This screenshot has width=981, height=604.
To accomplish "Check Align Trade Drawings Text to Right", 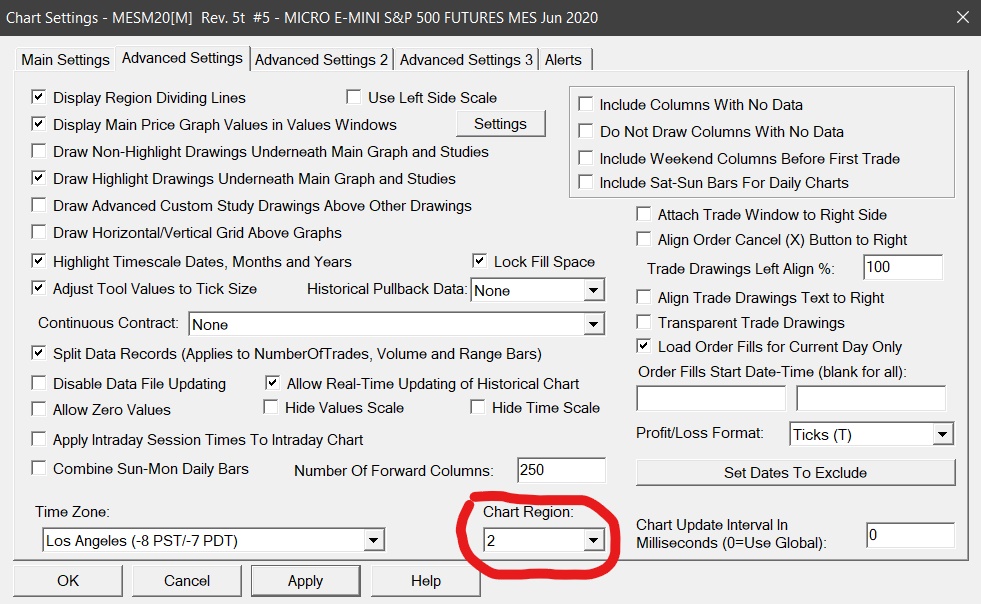I will point(643,297).
